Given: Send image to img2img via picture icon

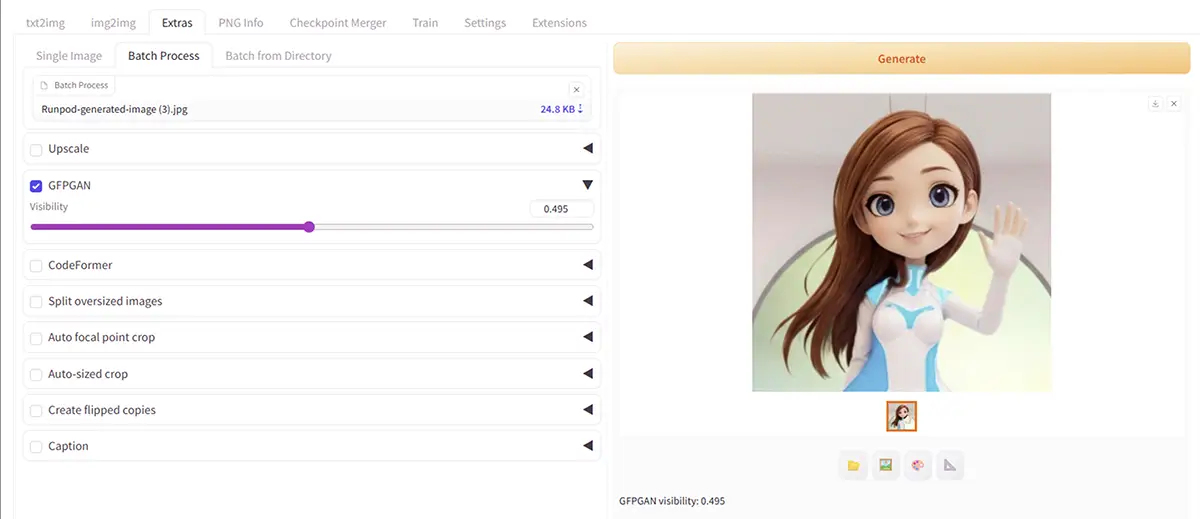Looking at the screenshot, I should point(885,465).
